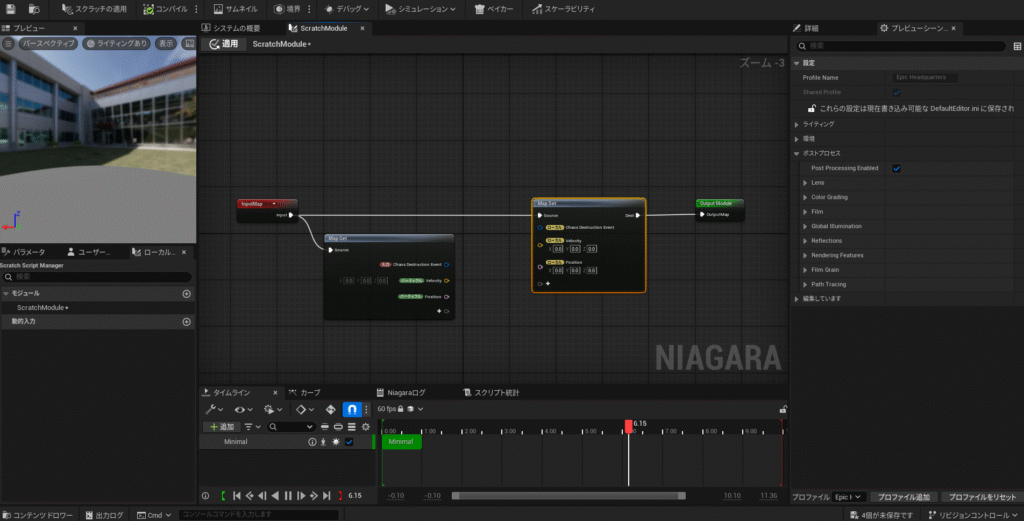Click the timeline lock icon at right
Screen dimensions: 1024x521
(782, 410)
